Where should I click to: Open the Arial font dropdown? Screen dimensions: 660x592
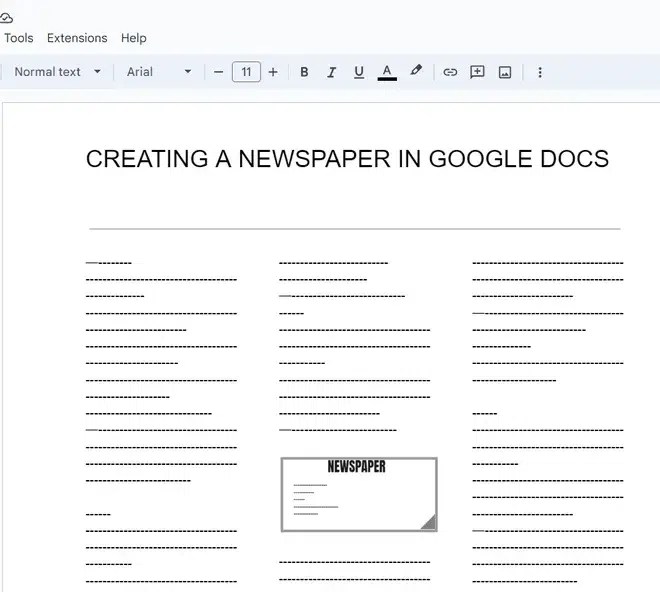159,72
